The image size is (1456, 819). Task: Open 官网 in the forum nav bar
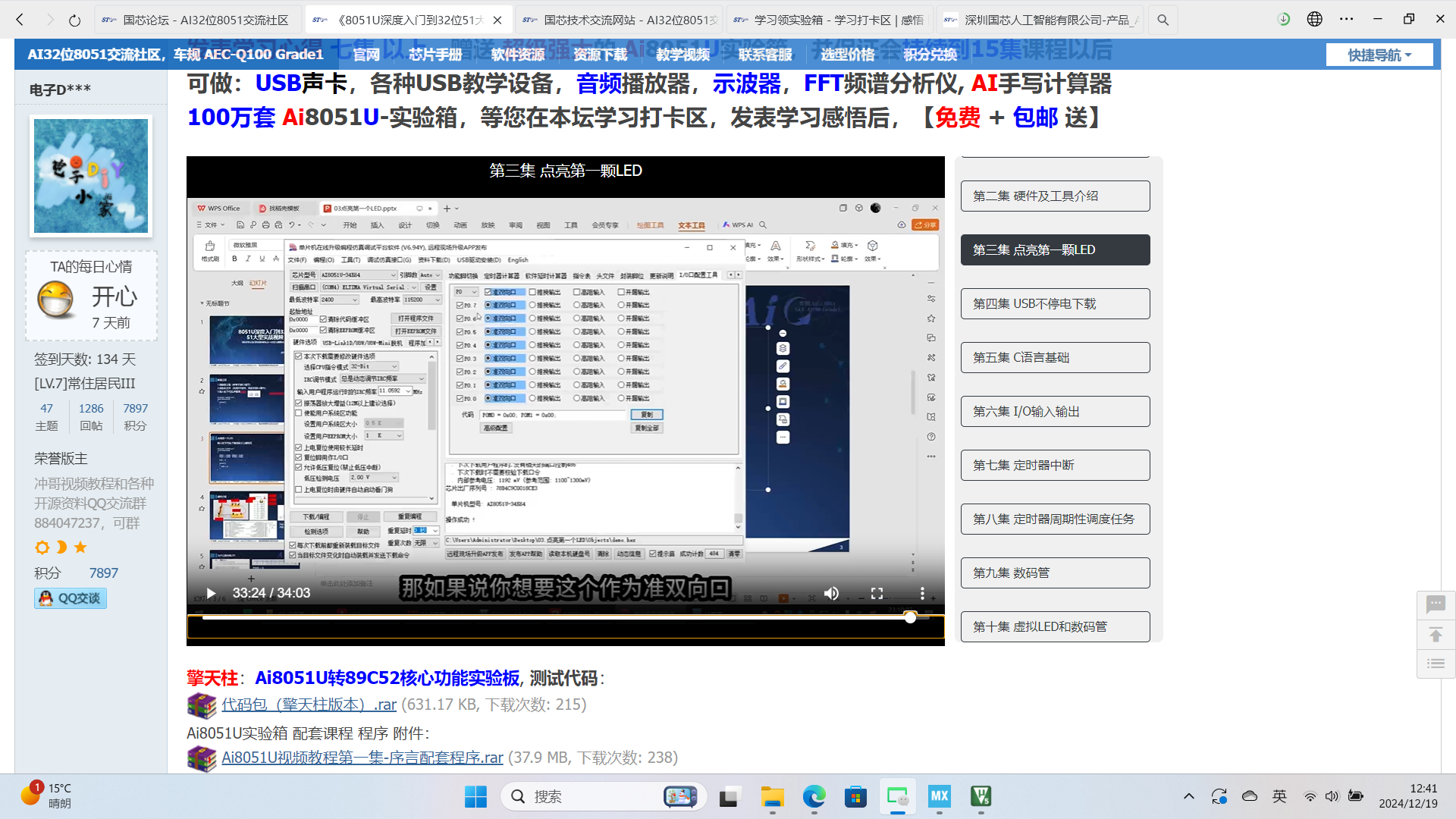click(x=366, y=55)
